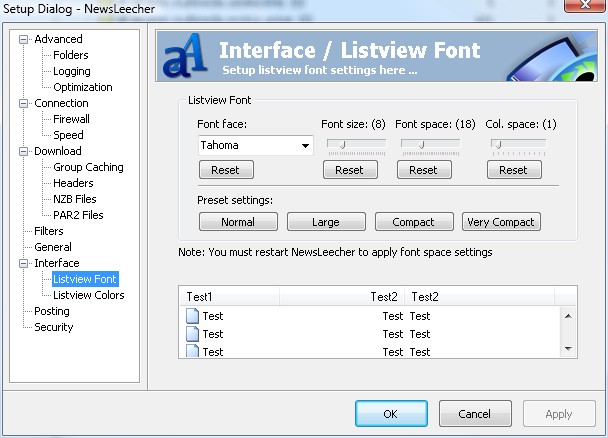Apply the Normal preset
This screenshot has width=608, height=438.
click(x=238, y=222)
